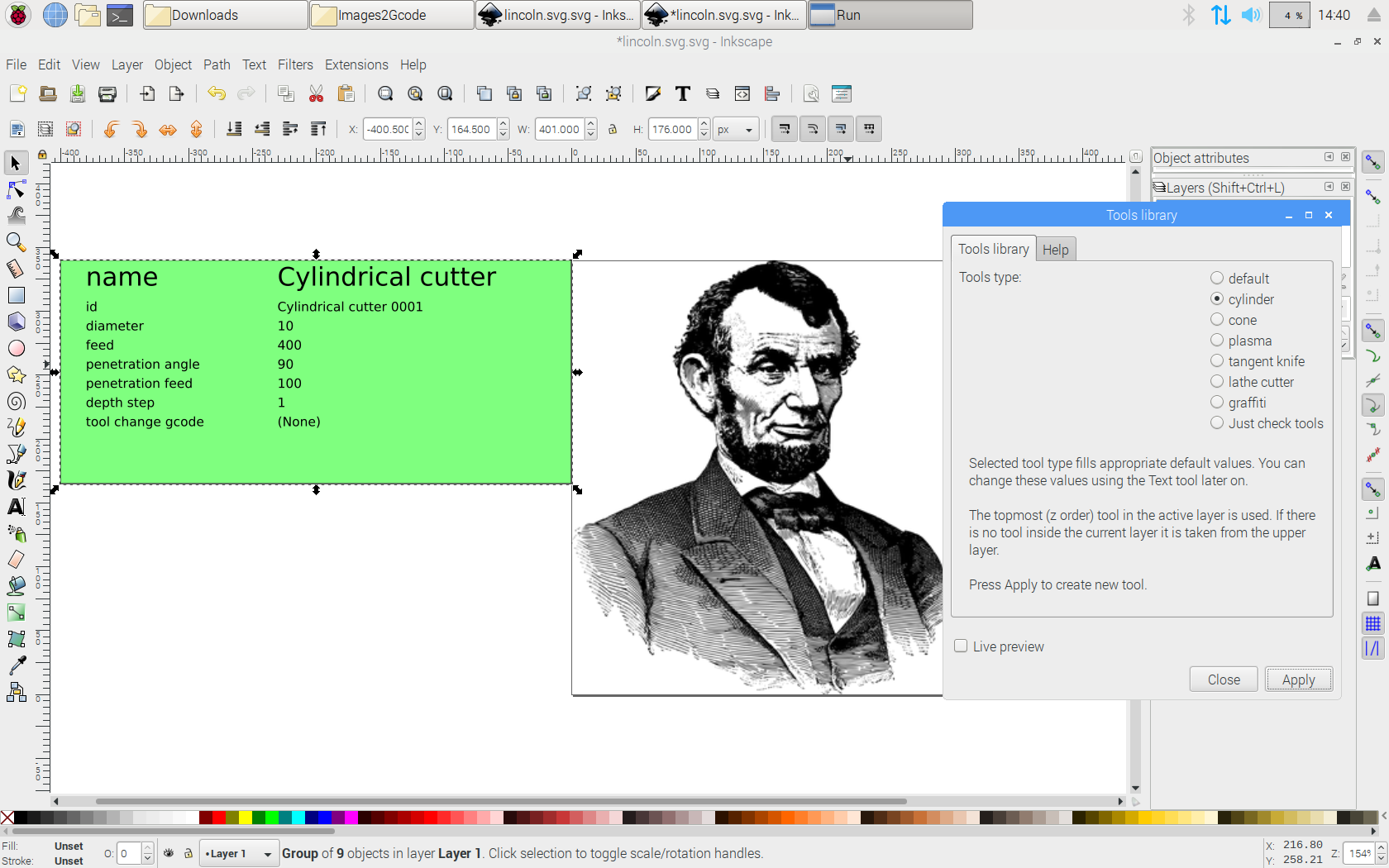Select the Spiral tool
The width and height of the screenshot is (1389, 868).
pyautogui.click(x=16, y=401)
